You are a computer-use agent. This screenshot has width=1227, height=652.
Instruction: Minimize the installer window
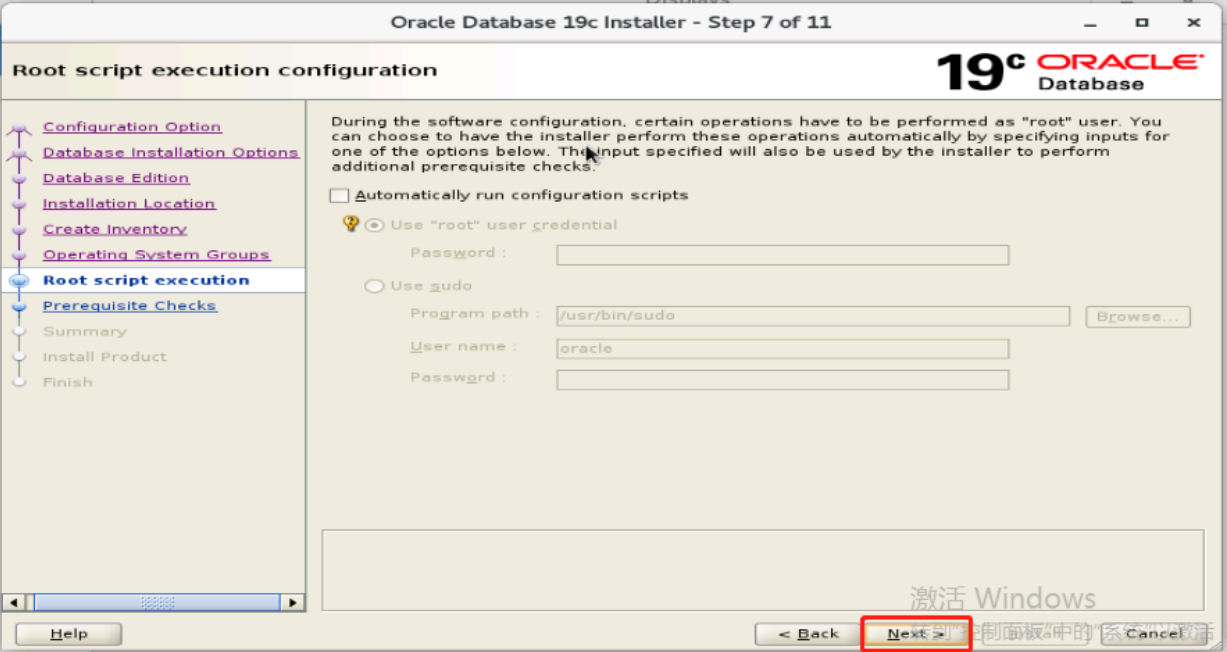1088,22
